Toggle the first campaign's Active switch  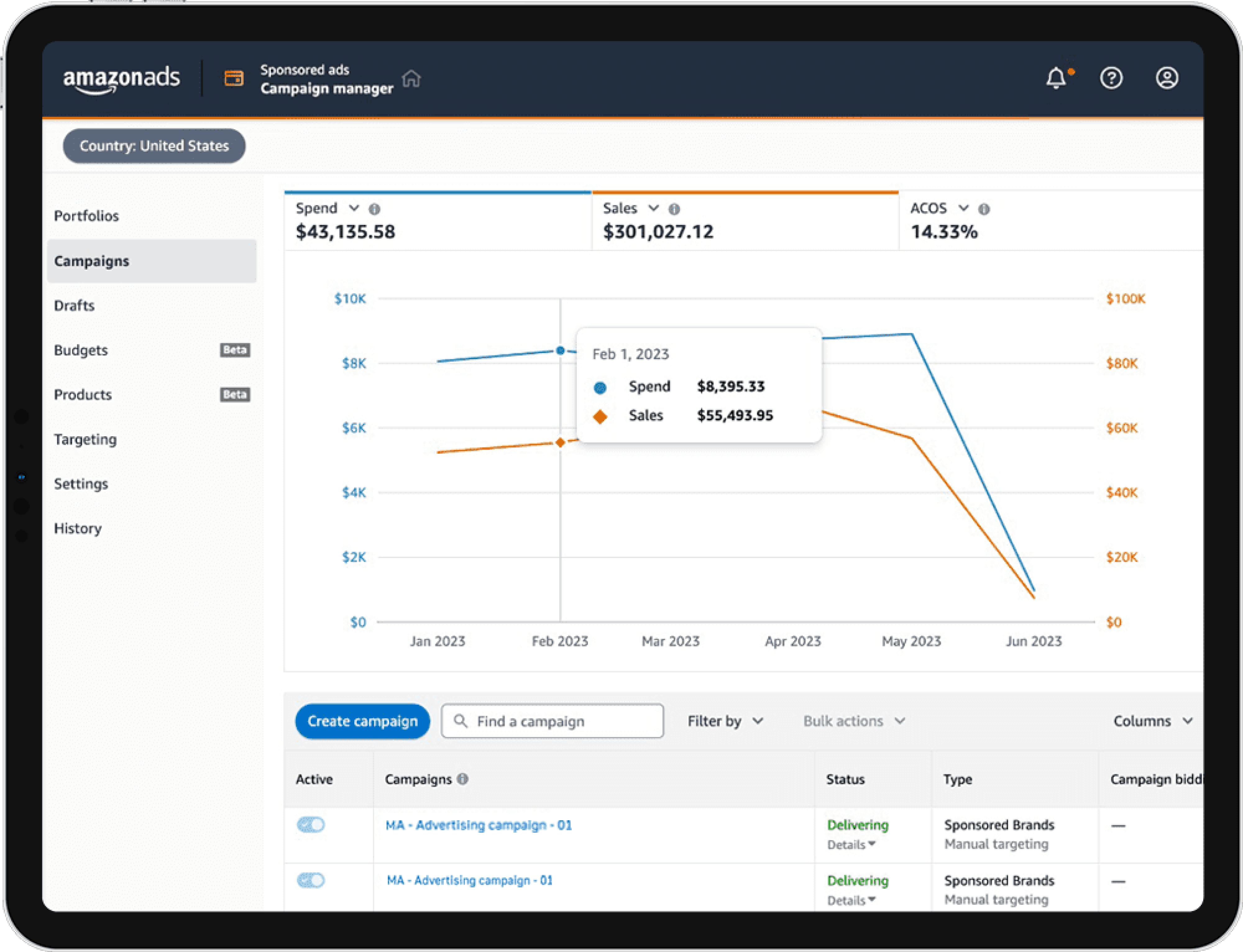pyautogui.click(x=311, y=825)
